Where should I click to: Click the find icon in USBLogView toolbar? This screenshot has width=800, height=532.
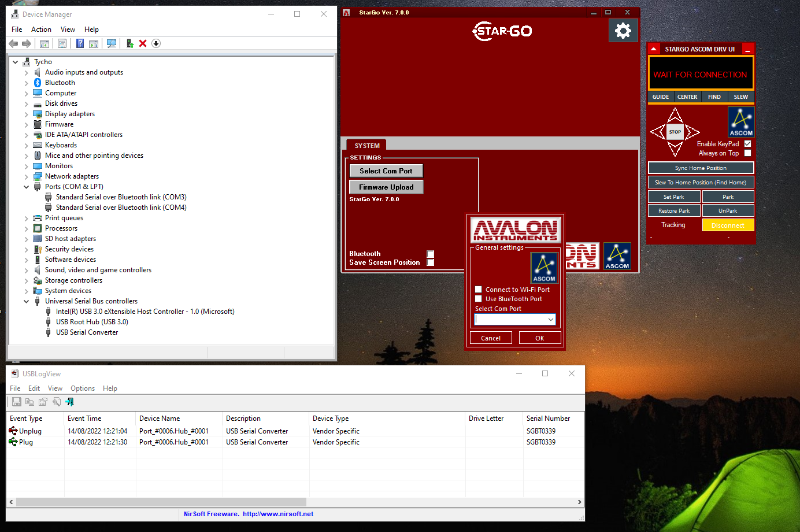pyautogui.click(x=57, y=402)
